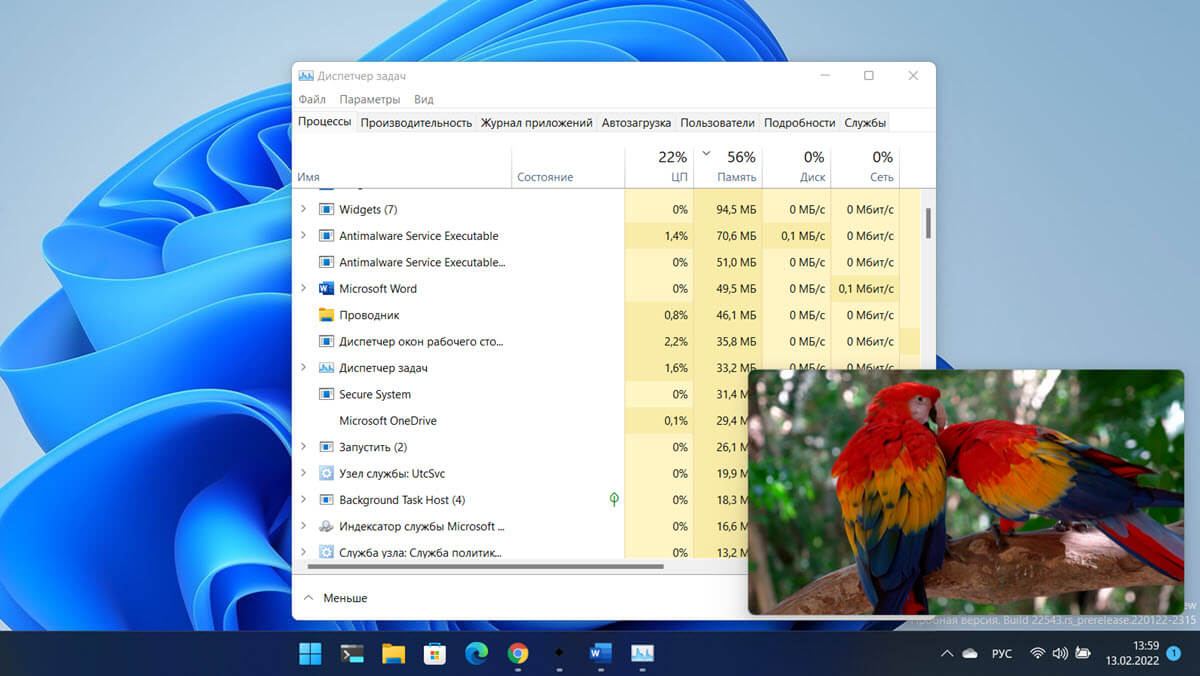Click the Background Task Host process icon

(326, 500)
